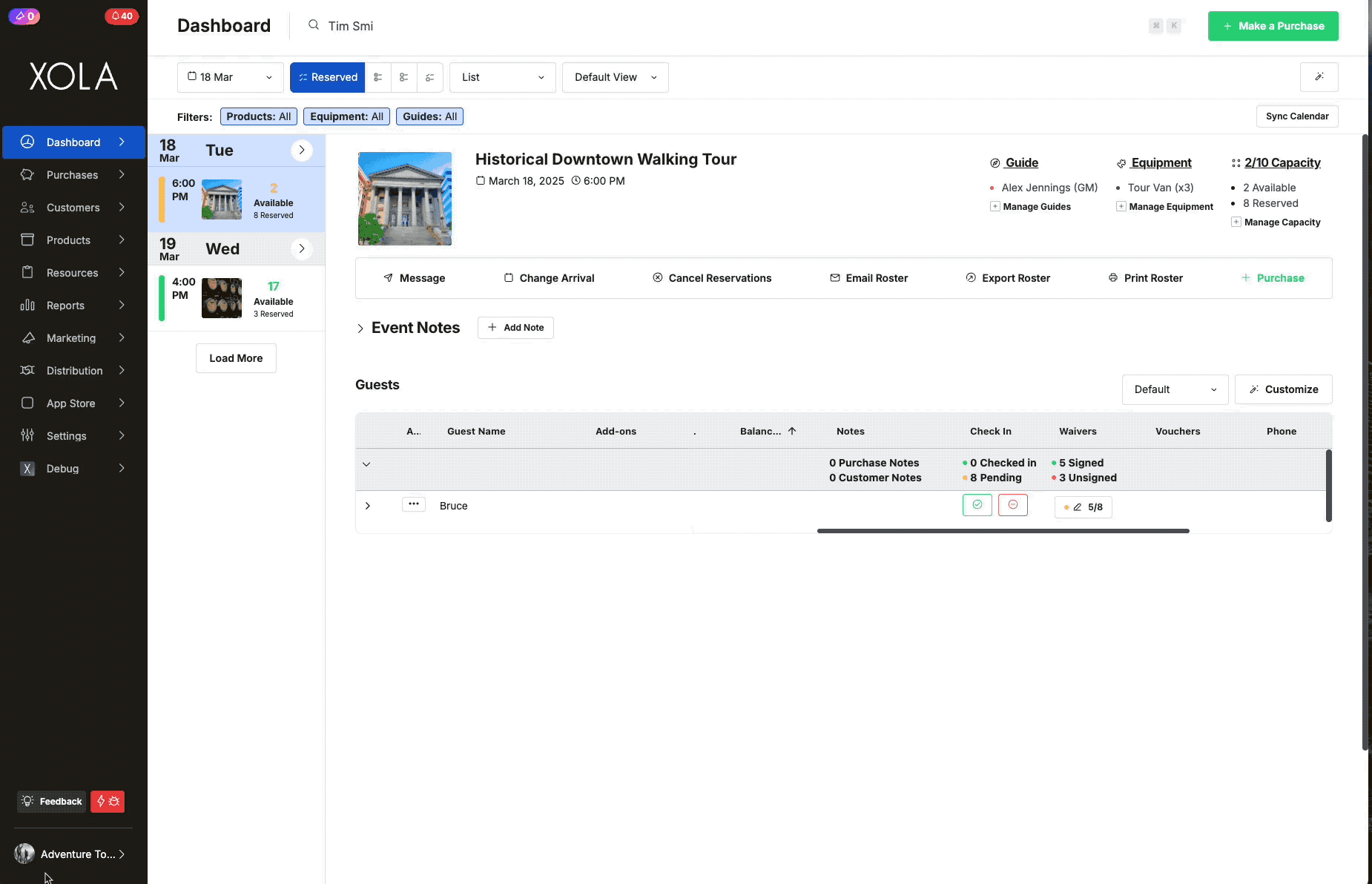Open Dashboard in the sidebar
Image resolution: width=1372 pixels, height=884 pixels.
[x=73, y=142]
